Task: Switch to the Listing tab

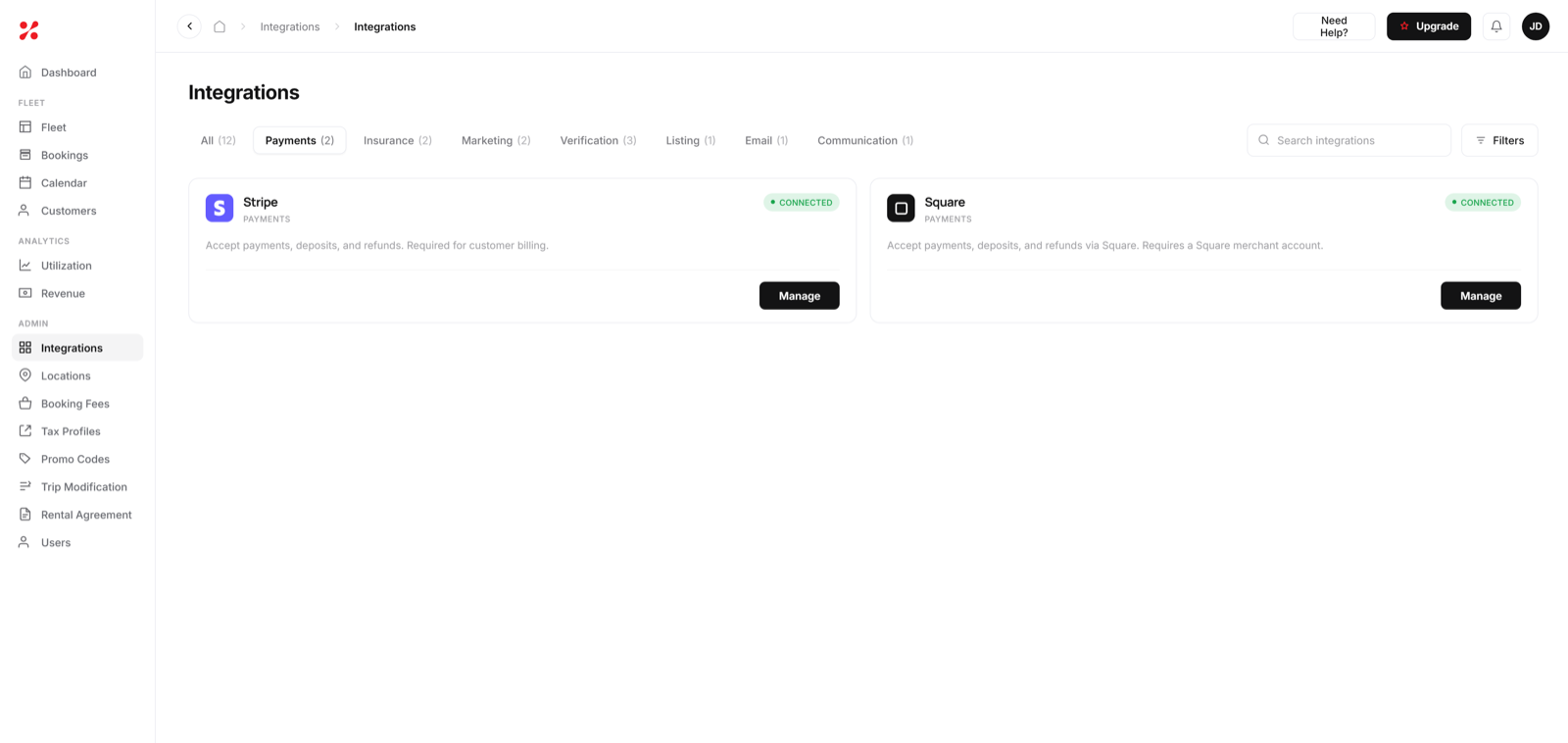Action: 691,140
